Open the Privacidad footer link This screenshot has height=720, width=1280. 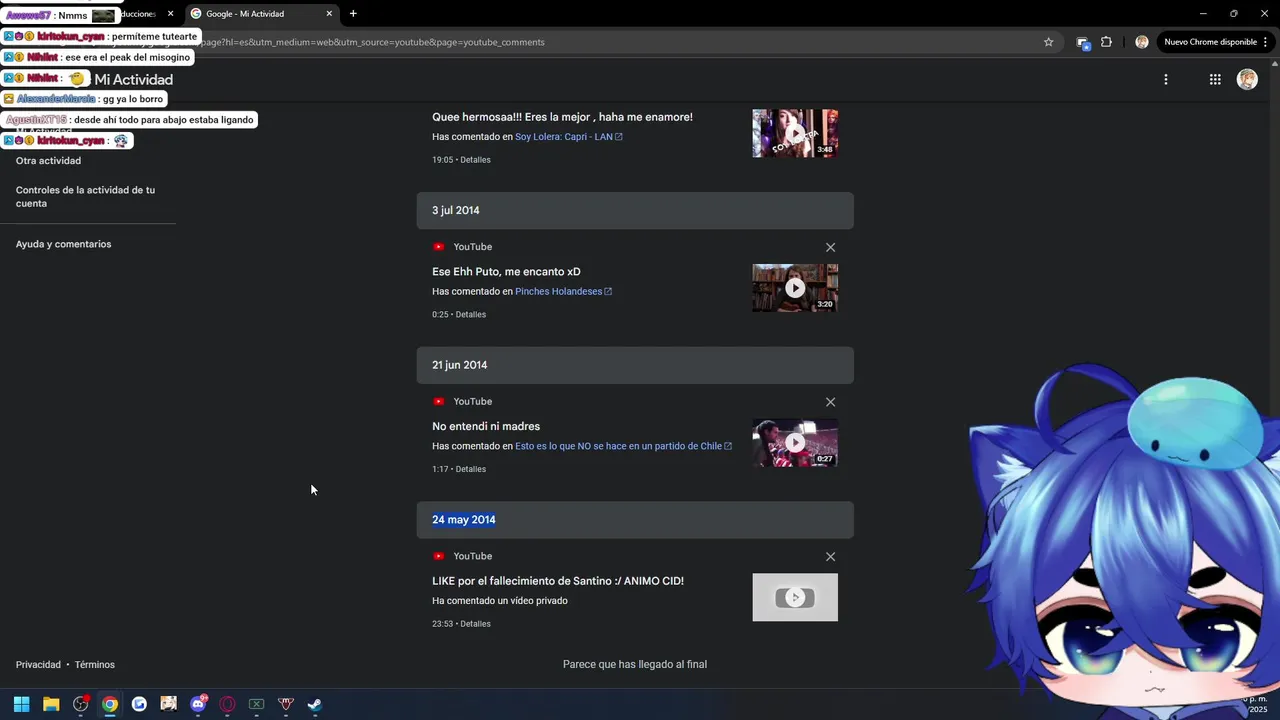pyautogui.click(x=38, y=665)
